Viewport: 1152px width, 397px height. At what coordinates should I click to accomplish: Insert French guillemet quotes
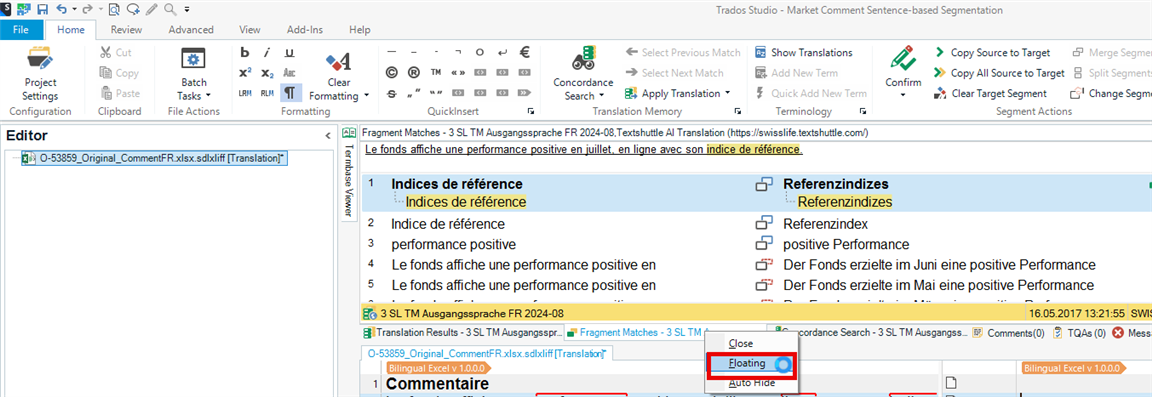click(x=458, y=73)
